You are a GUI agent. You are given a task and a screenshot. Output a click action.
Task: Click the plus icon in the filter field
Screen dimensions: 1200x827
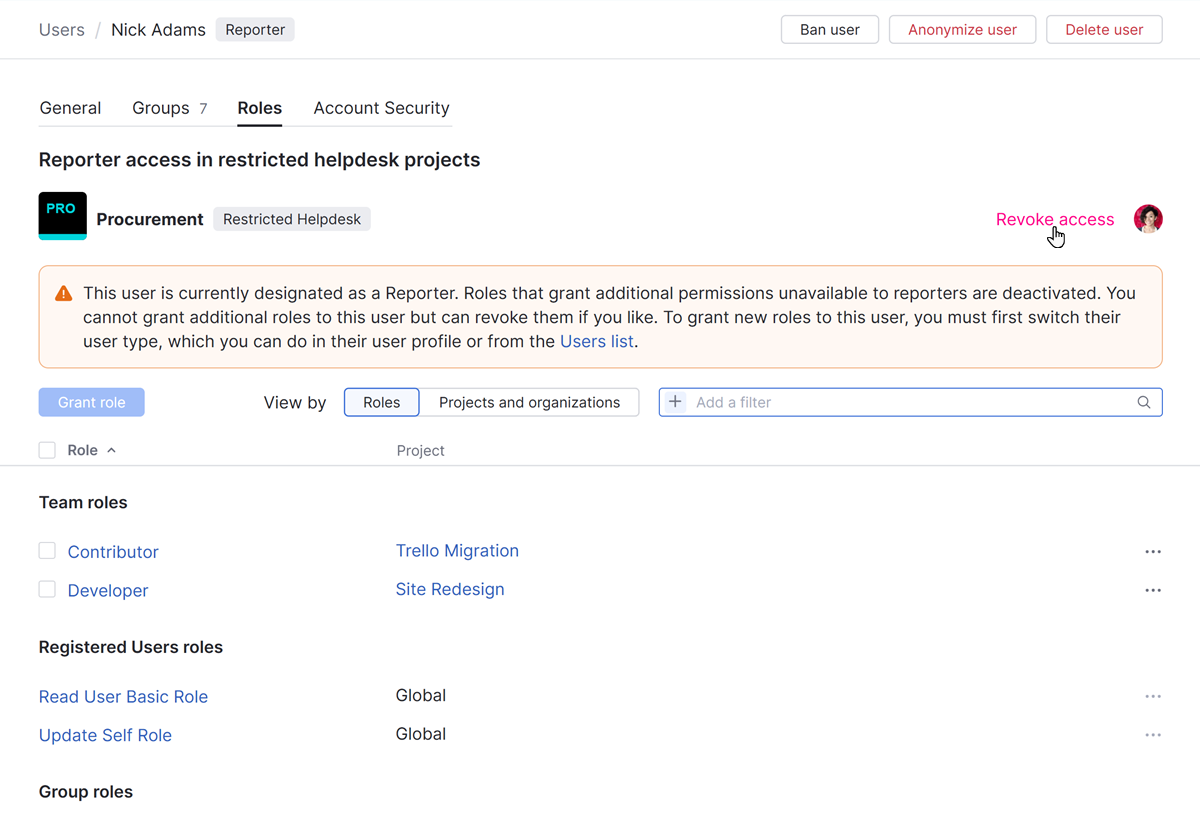point(675,402)
